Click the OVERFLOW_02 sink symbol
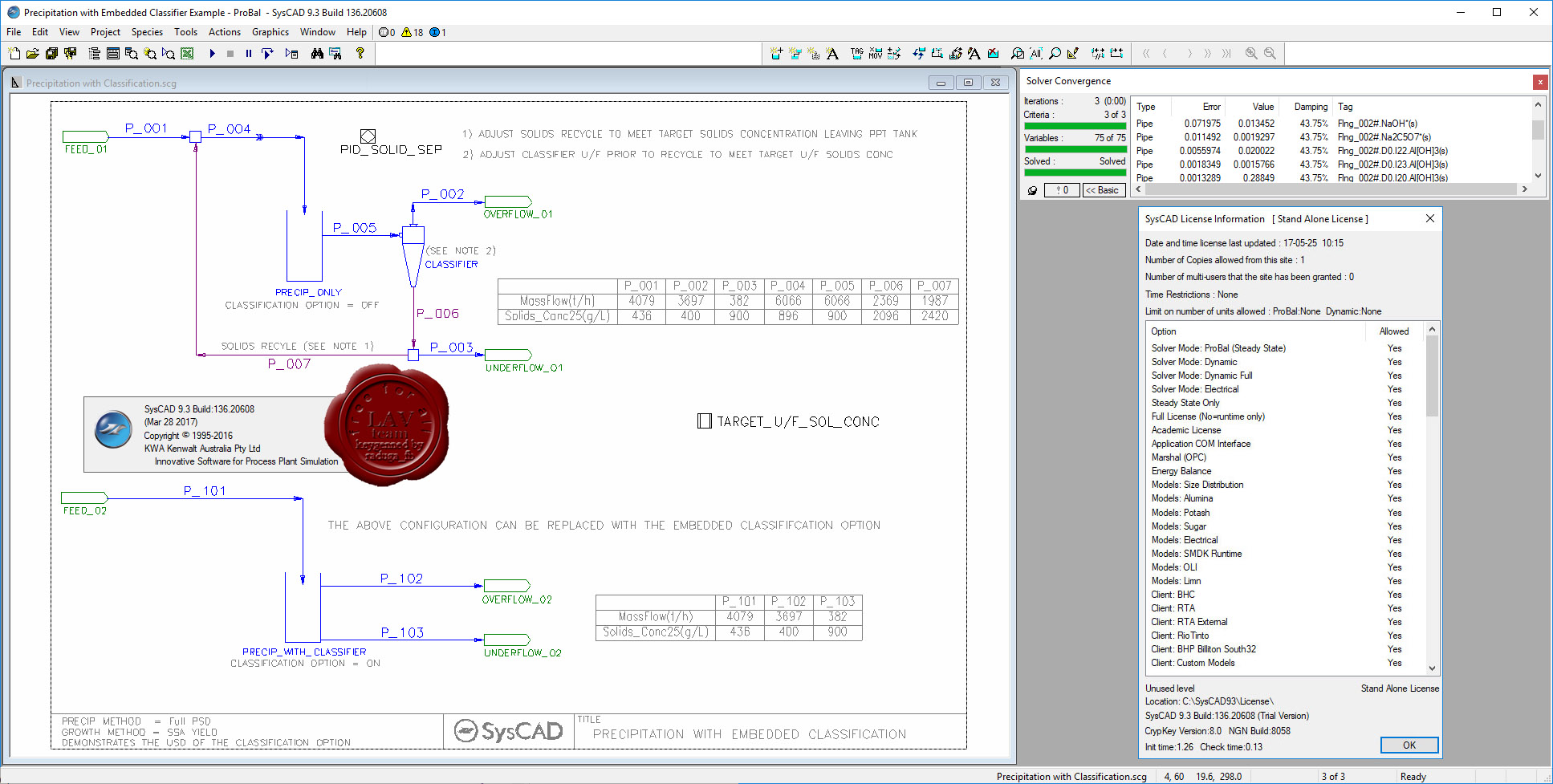The width and height of the screenshot is (1553, 784). tap(507, 586)
